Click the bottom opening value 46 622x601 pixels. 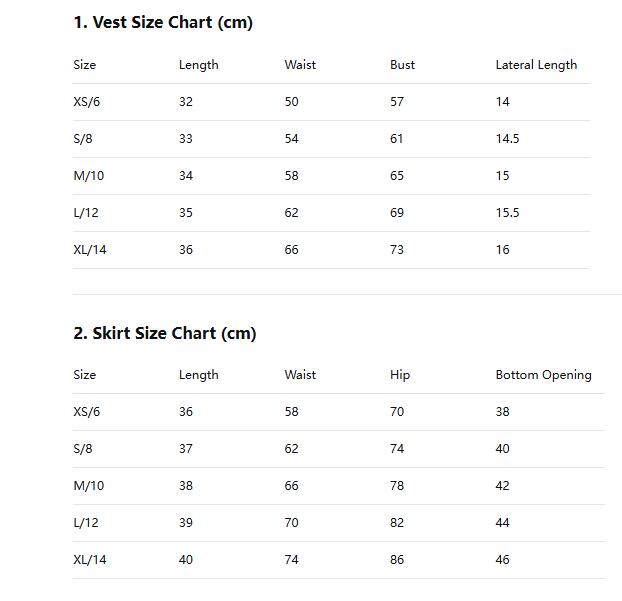click(x=502, y=560)
